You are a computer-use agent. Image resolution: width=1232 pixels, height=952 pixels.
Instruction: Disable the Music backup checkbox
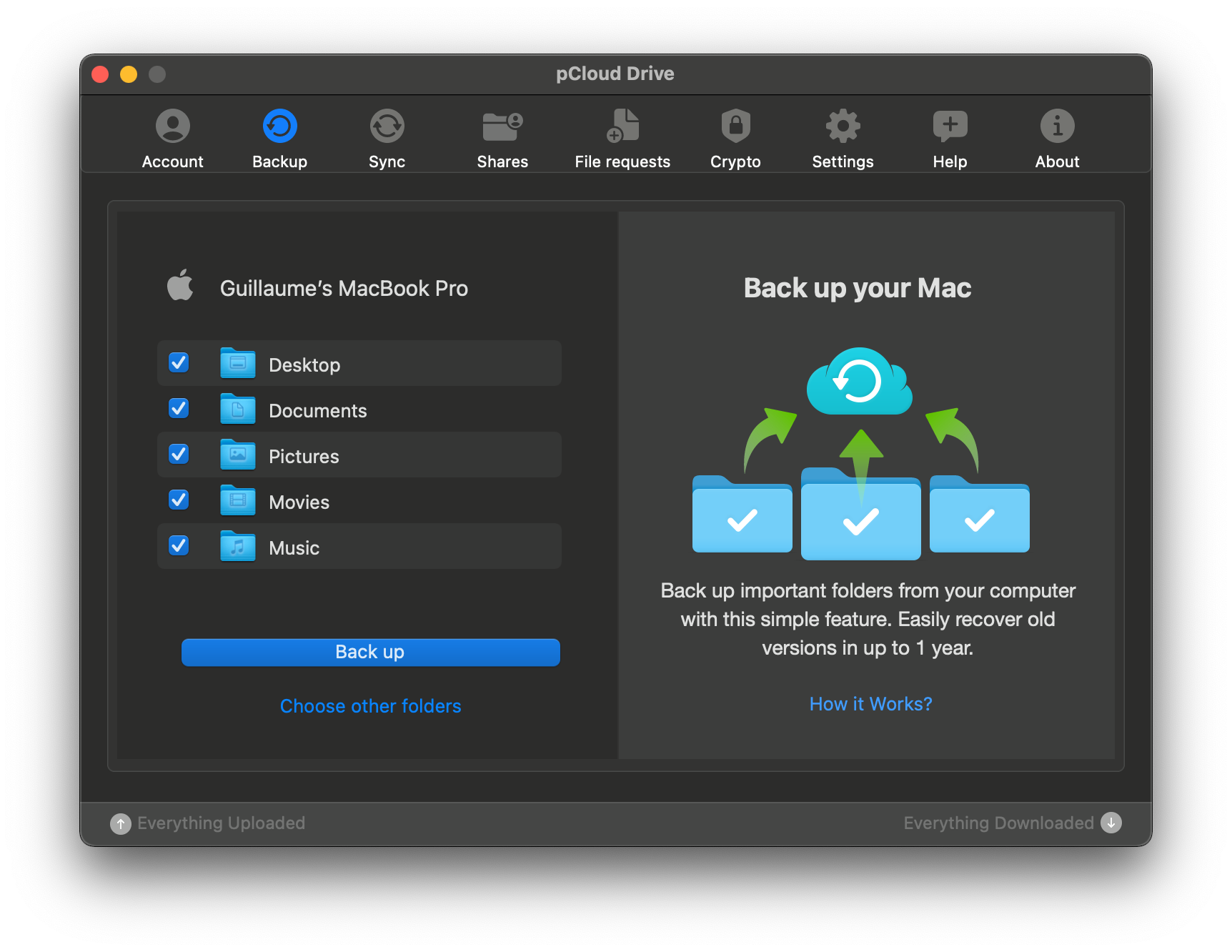[179, 545]
